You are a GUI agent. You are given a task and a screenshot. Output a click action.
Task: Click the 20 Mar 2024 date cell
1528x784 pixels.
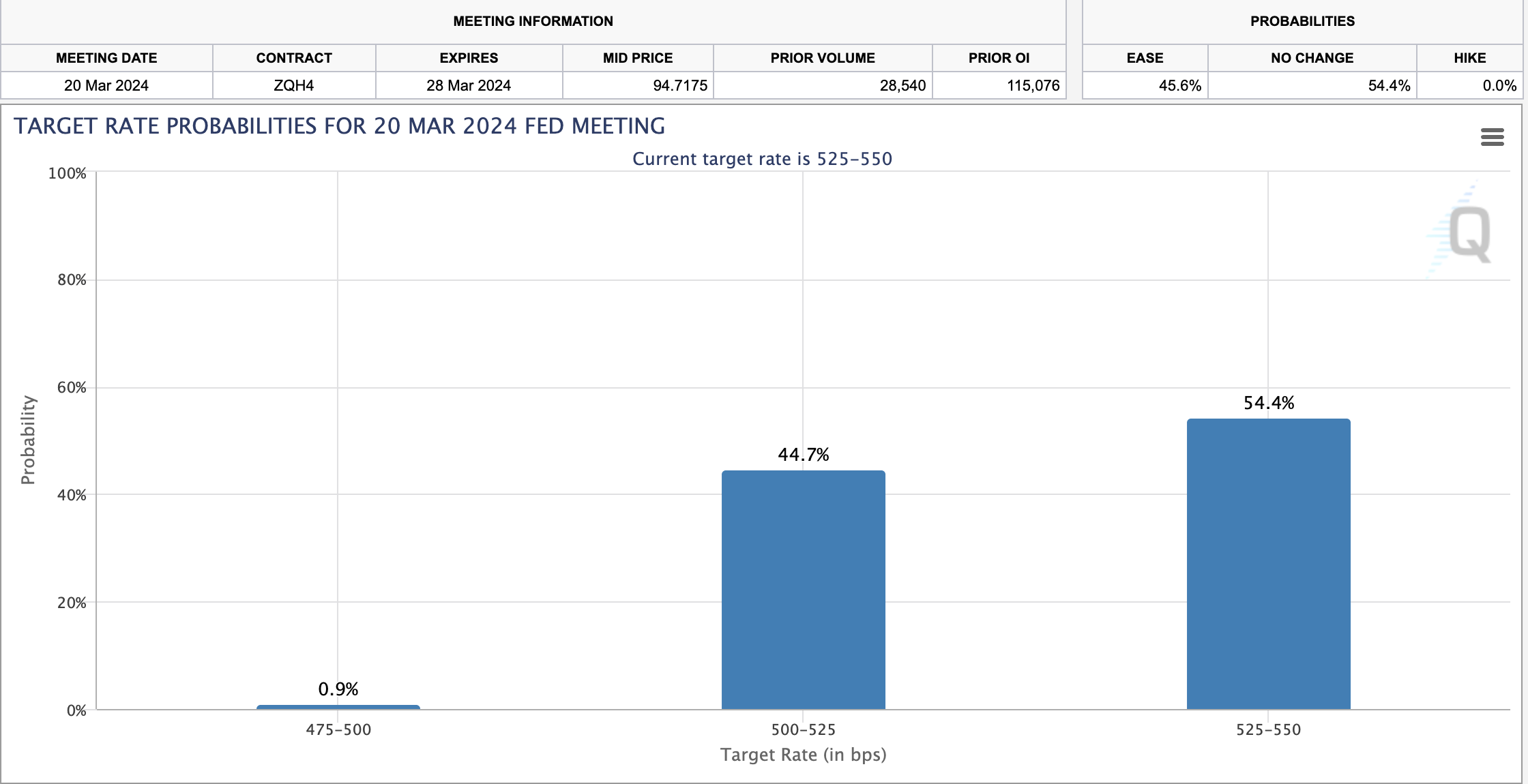106,85
